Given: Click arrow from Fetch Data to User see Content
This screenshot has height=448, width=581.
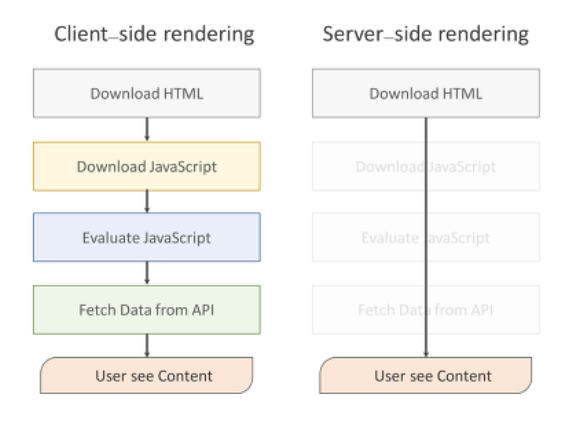Looking at the screenshot, I should point(147,345).
